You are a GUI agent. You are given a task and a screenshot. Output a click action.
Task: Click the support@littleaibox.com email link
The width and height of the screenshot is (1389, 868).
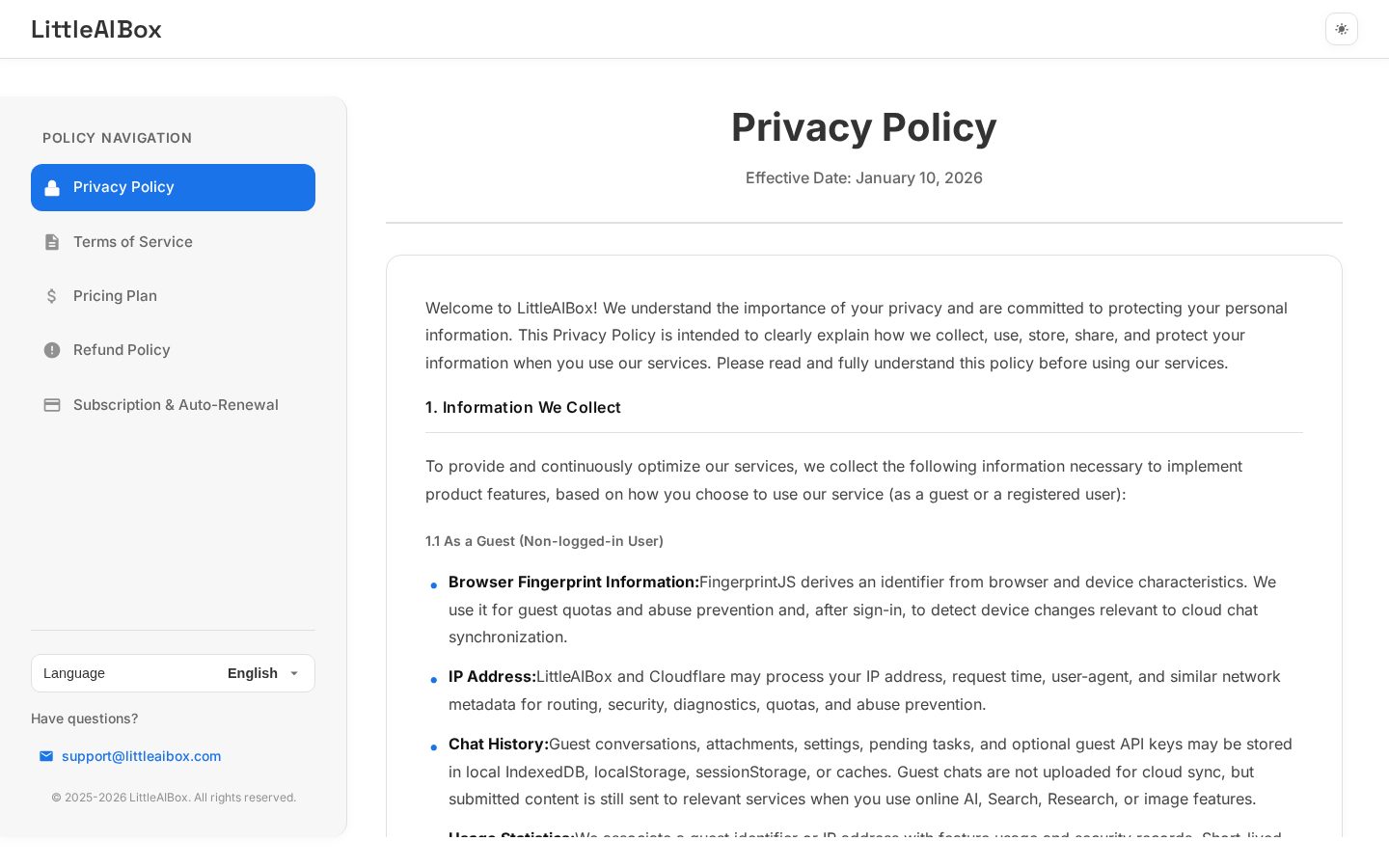coord(142,756)
